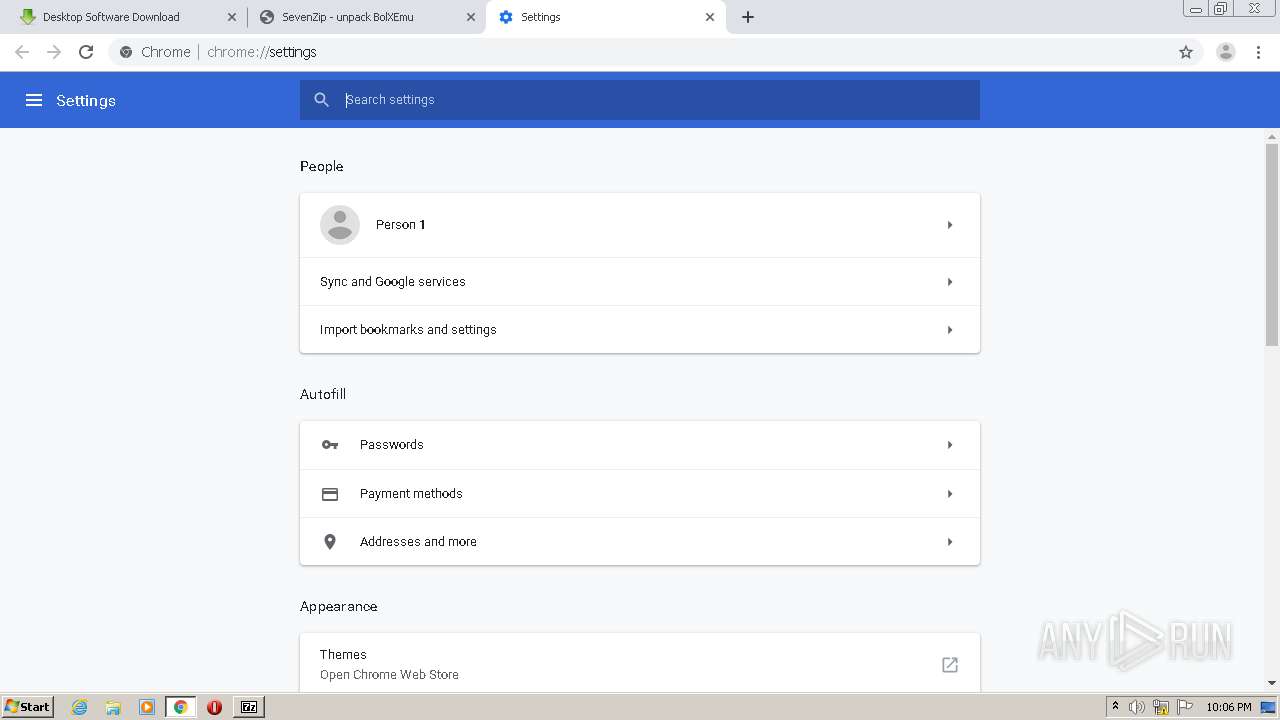Viewport: 1280px width, 720px height.
Task: Open Internet Explorer from taskbar
Action: coord(80,707)
